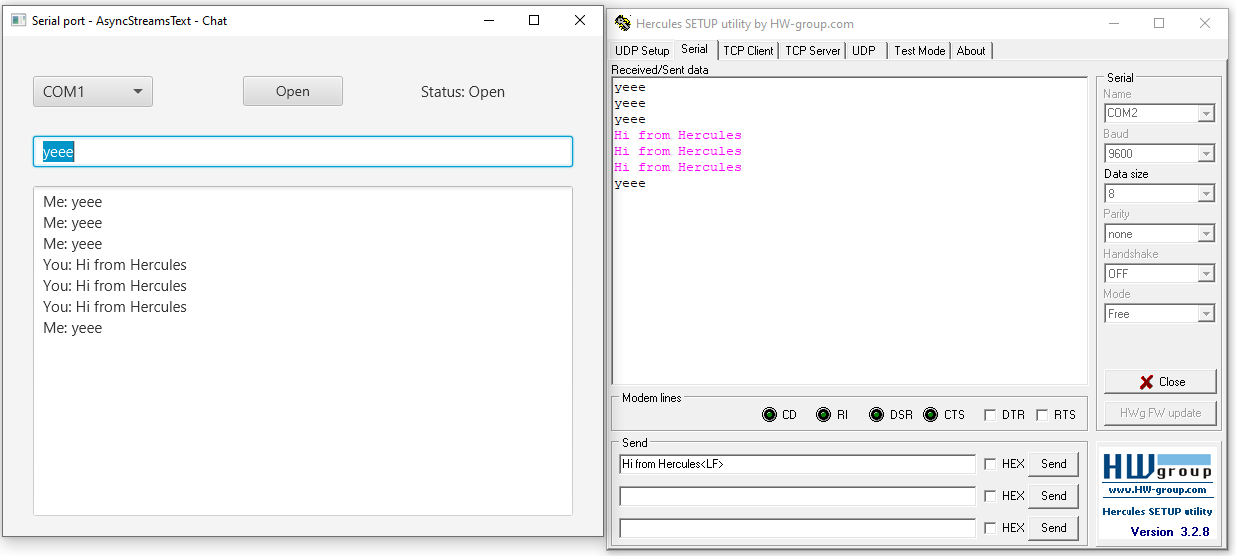
Task: Toggle the RI modem line indicator
Action: (823, 415)
